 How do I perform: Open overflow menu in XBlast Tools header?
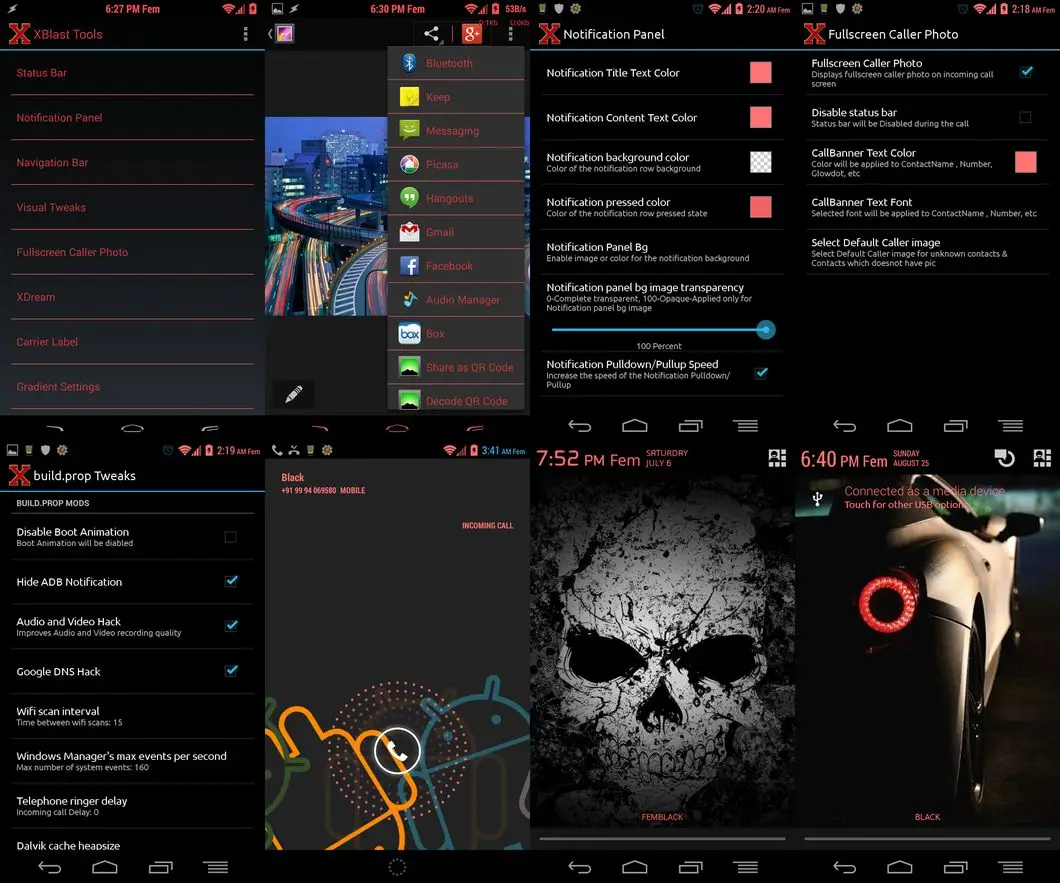tap(245, 34)
